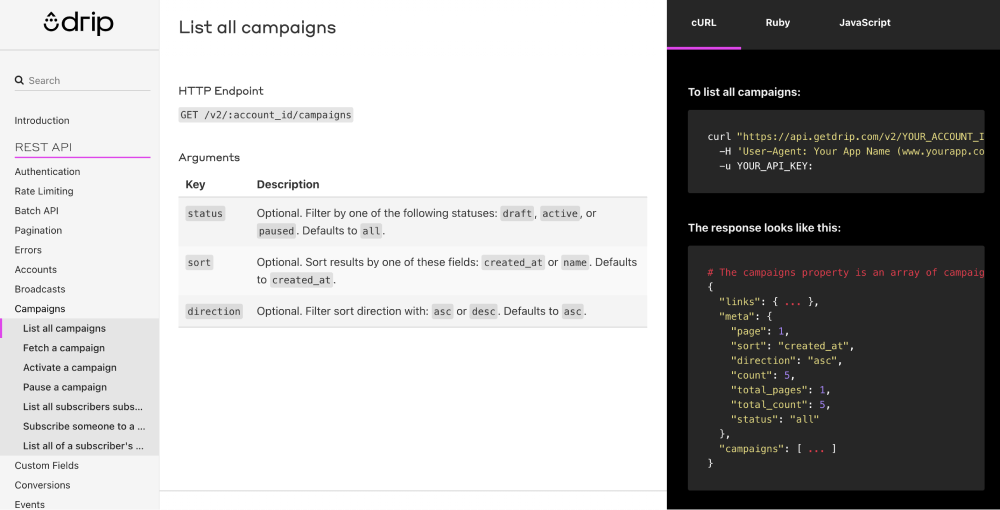This screenshot has height=510, width=1000.
Task: Open Rate Limiting documentation
Action: click(x=44, y=191)
